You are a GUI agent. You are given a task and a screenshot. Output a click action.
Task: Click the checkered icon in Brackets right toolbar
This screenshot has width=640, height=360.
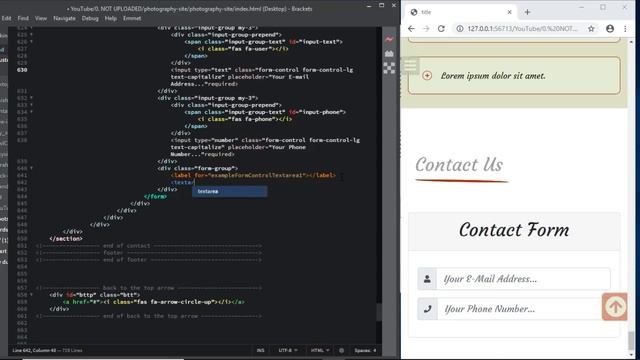click(389, 68)
